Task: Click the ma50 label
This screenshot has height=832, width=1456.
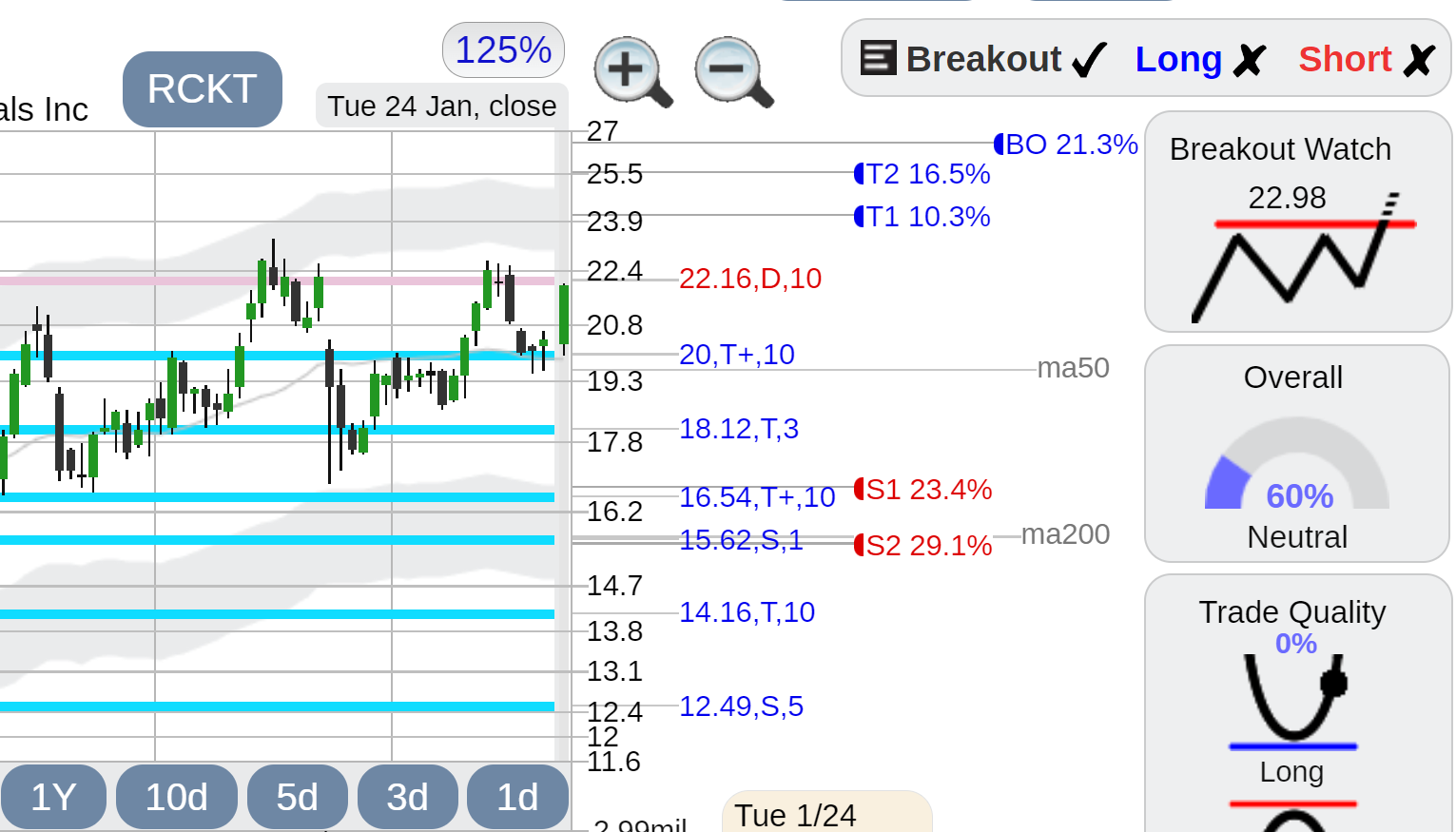Action: [x=1074, y=368]
